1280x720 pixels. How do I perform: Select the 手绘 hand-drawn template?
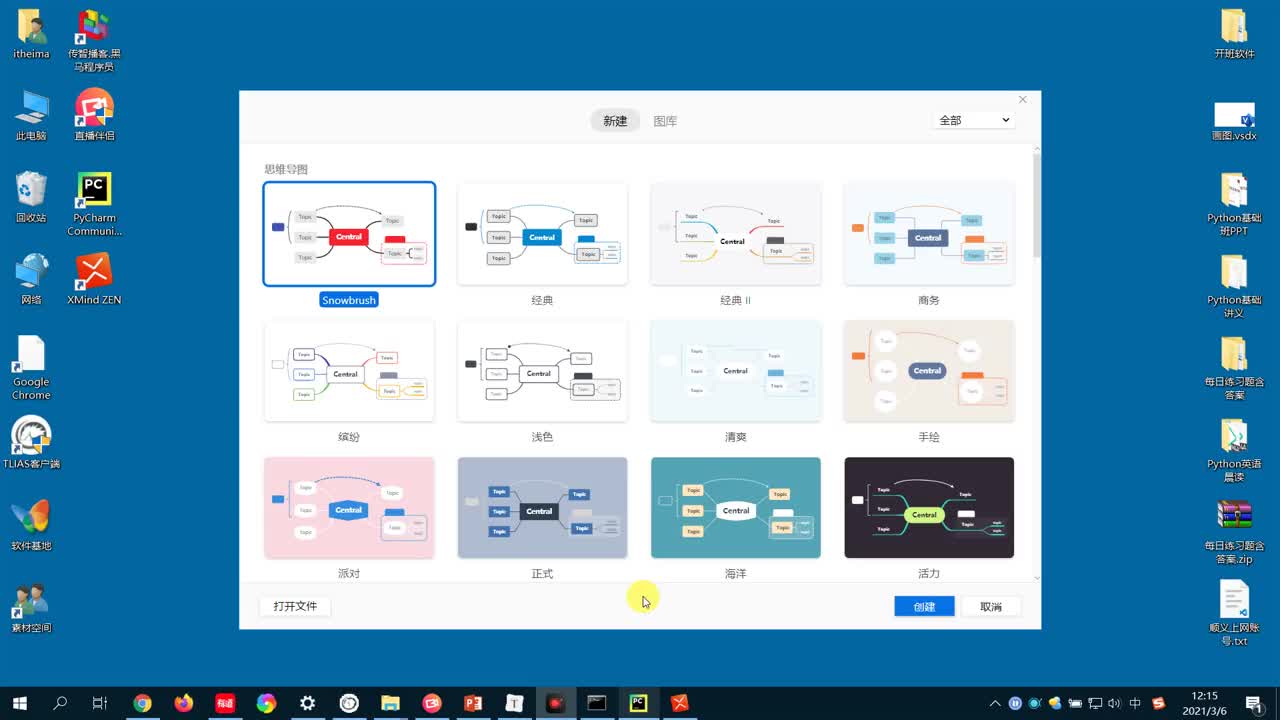[929, 371]
